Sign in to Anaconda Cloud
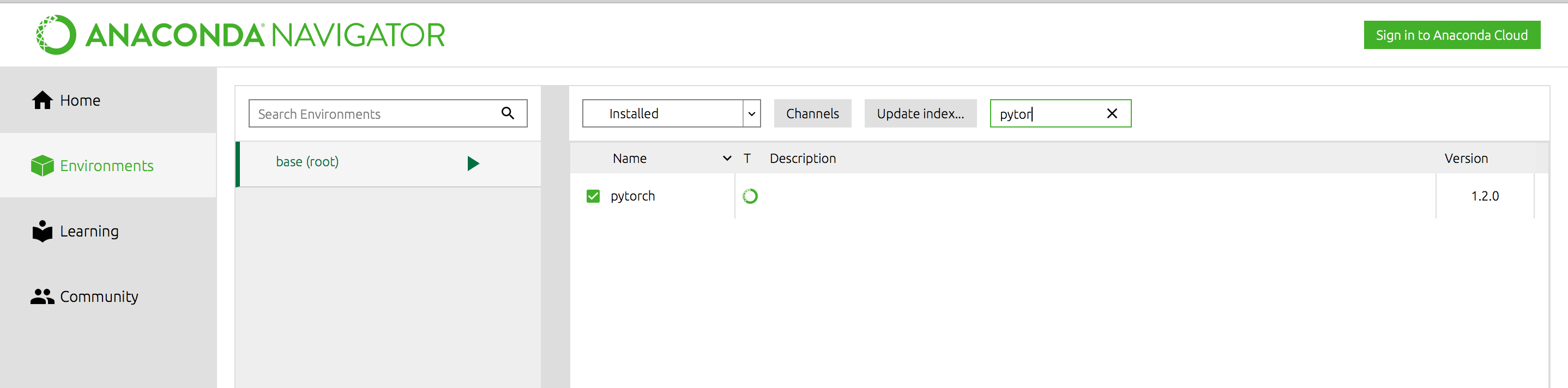The height and width of the screenshot is (388, 1568). pos(1451,35)
